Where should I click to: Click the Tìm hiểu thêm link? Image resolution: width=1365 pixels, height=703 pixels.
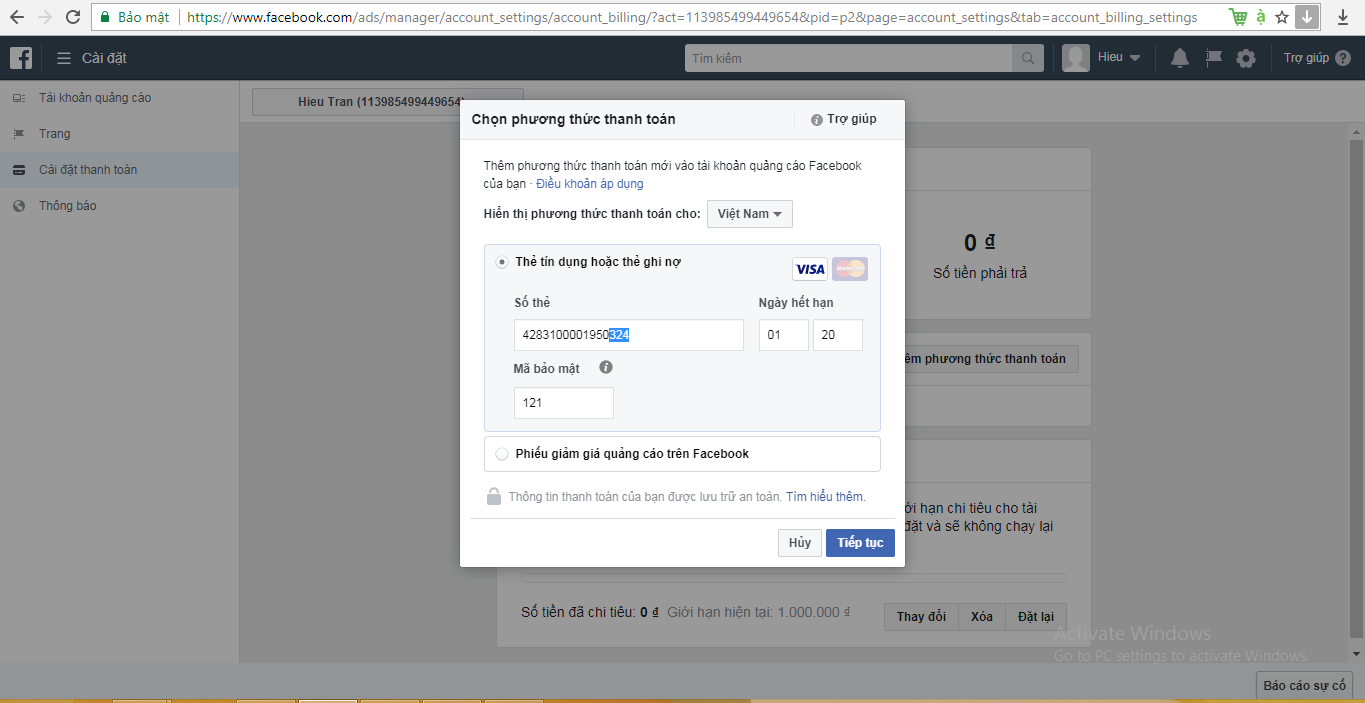[825, 497]
